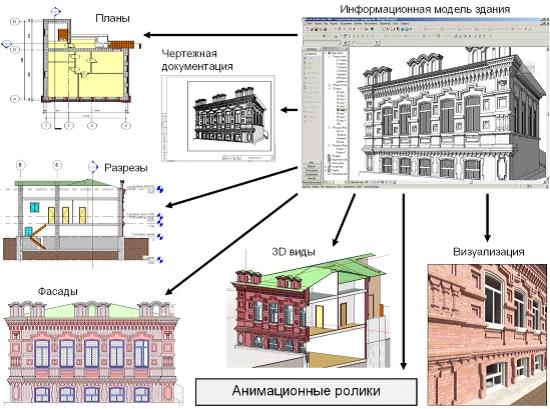This screenshot has height=409, width=550.
Task: Click the Информационная модель здания heading
Action: [x=425, y=9]
